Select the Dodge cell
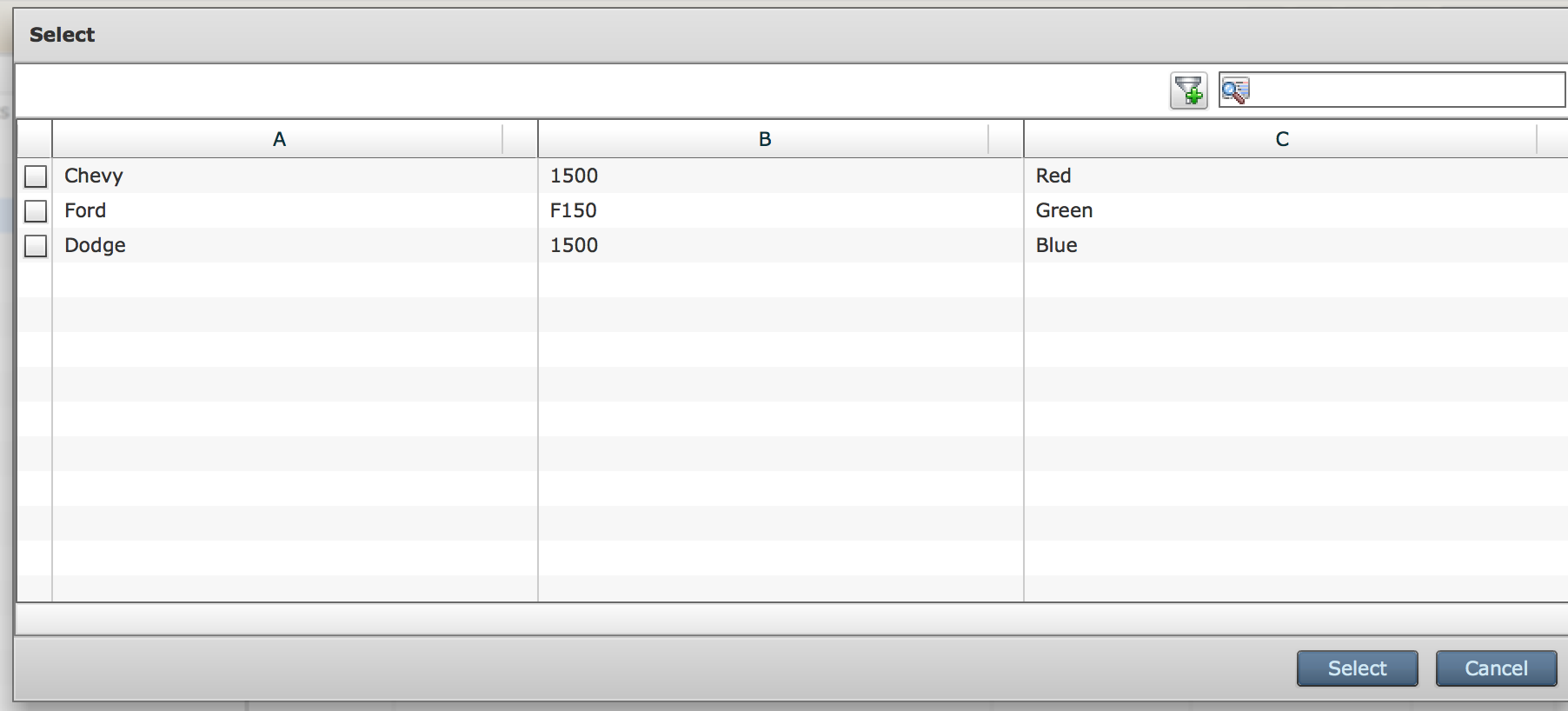 tap(295, 245)
